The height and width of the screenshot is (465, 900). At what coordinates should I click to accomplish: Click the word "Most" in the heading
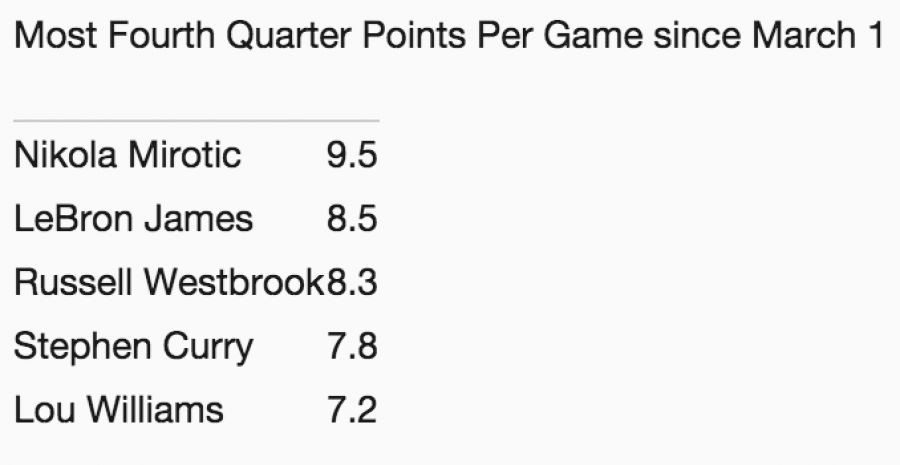pyautogui.click(x=53, y=37)
